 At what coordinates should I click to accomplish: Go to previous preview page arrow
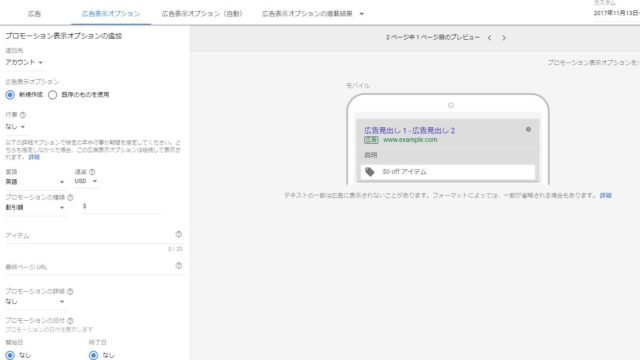coord(489,38)
